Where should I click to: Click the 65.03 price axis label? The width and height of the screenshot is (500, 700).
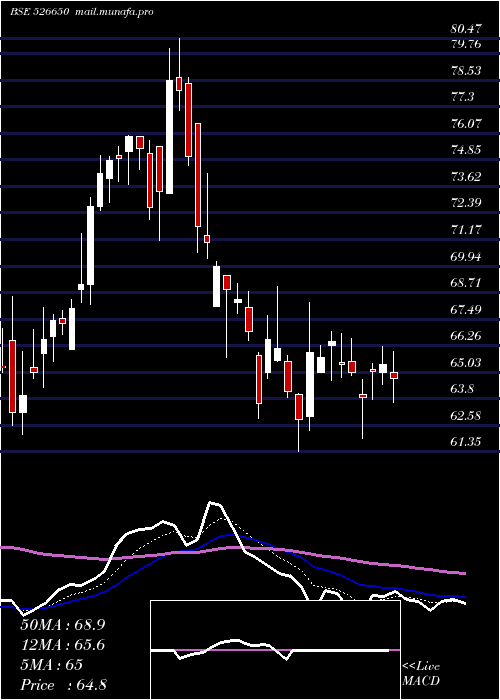click(466, 362)
